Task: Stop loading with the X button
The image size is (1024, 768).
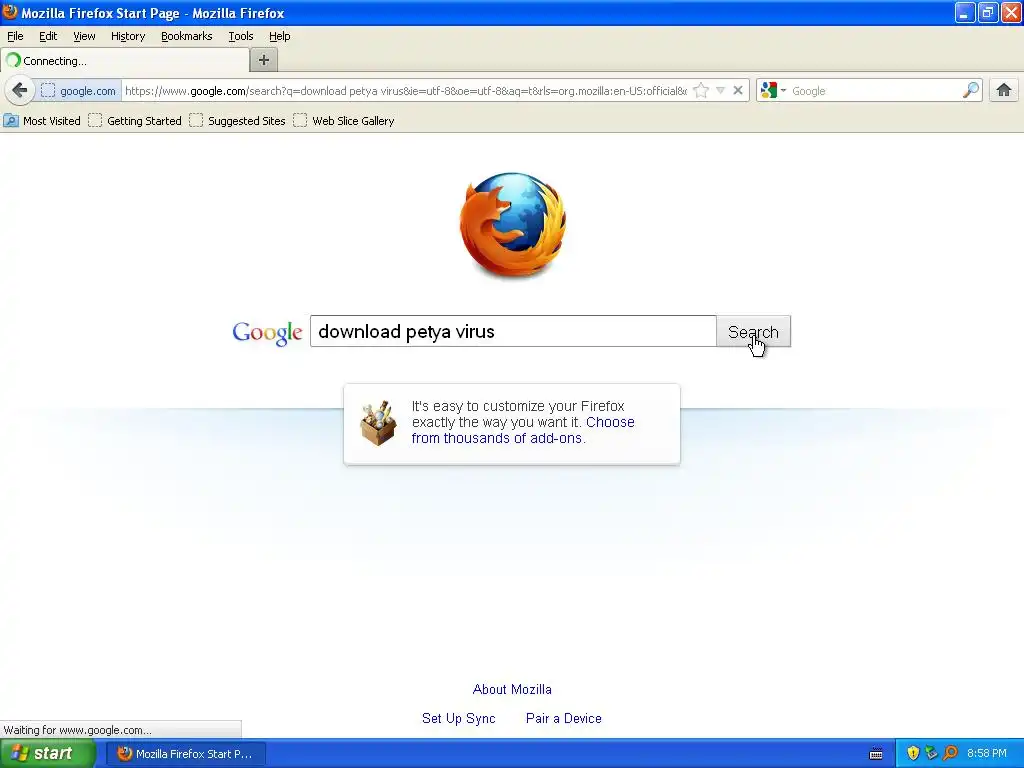Action: click(738, 90)
